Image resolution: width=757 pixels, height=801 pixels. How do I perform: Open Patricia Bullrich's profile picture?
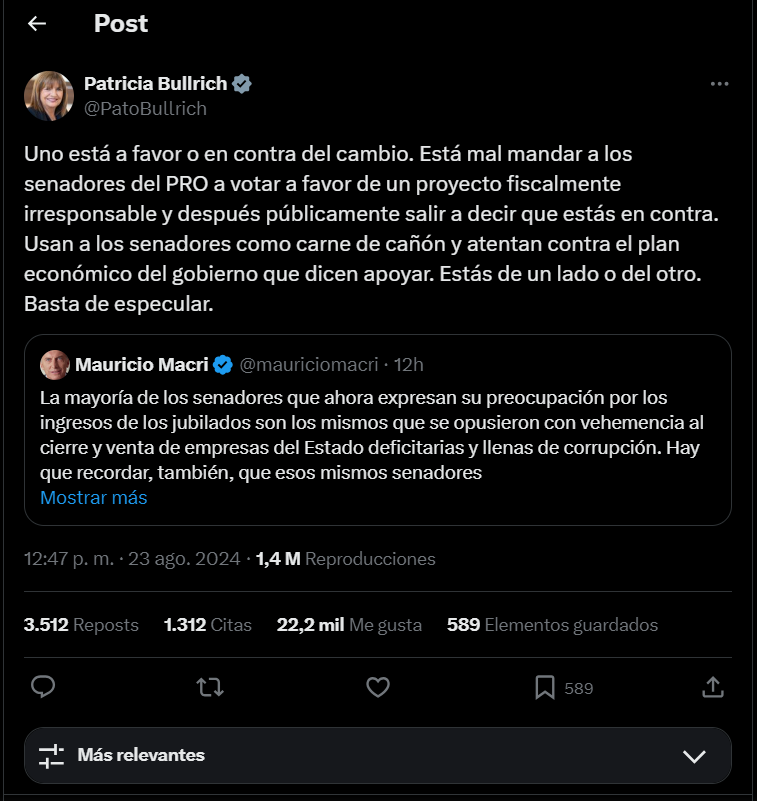point(47,96)
